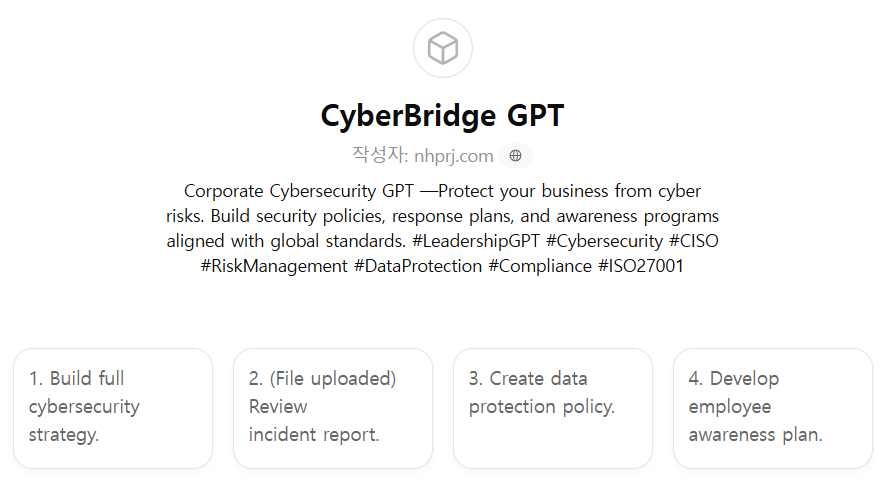Select the 'Build full cybersecurity strategy' starter

coord(113,407)
